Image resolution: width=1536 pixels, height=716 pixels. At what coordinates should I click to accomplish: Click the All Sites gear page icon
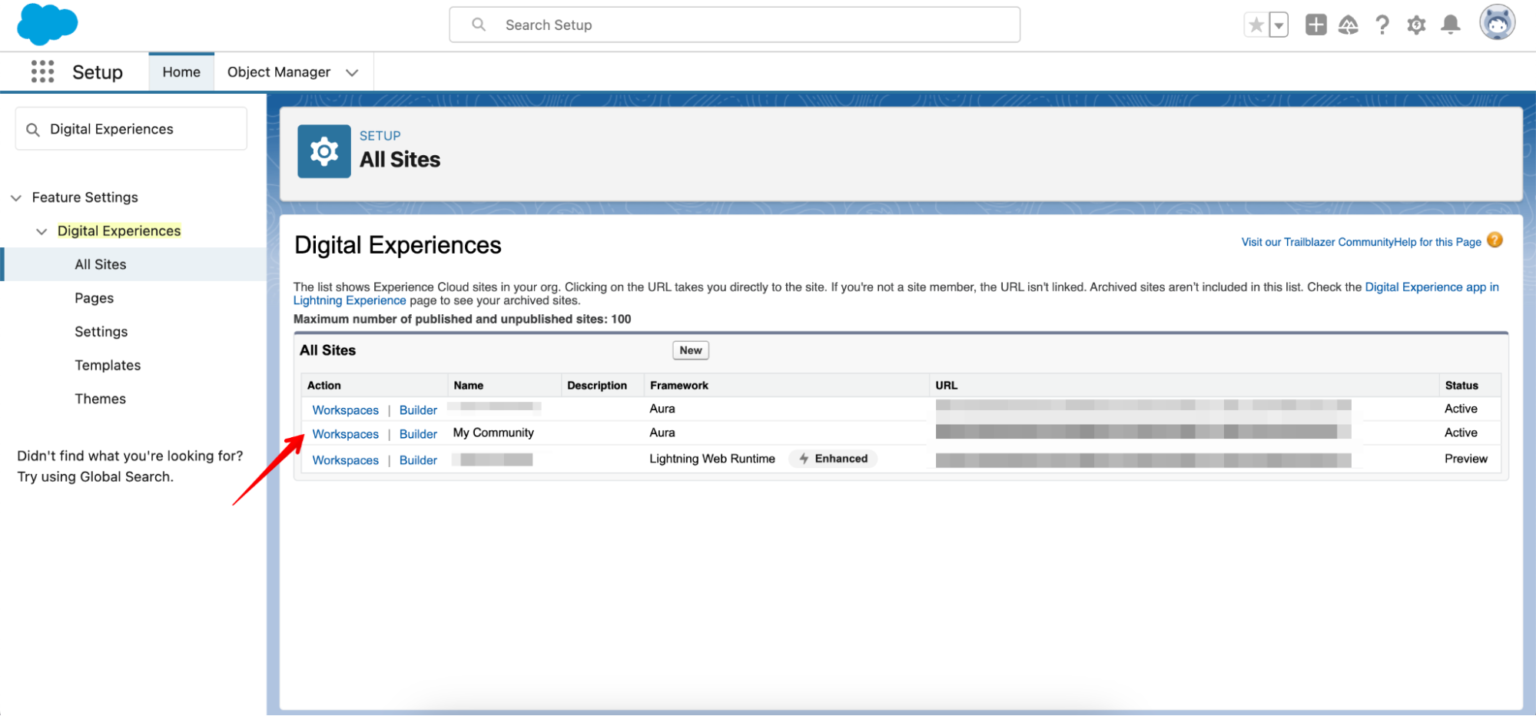324,151
